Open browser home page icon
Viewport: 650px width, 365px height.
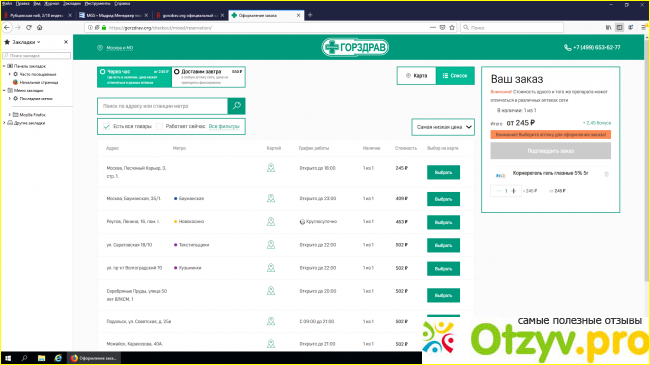pyautogui.click(x=39, y=27)
